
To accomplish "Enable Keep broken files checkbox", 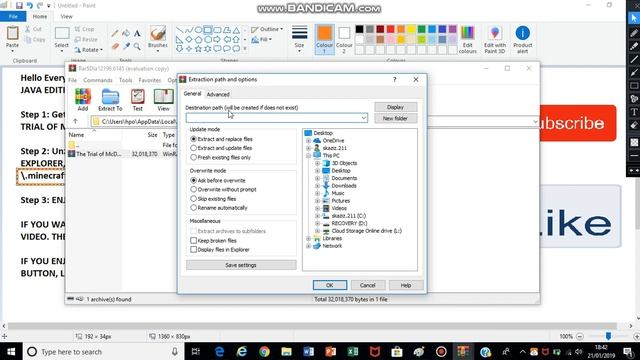I will [x=193, y=240].
